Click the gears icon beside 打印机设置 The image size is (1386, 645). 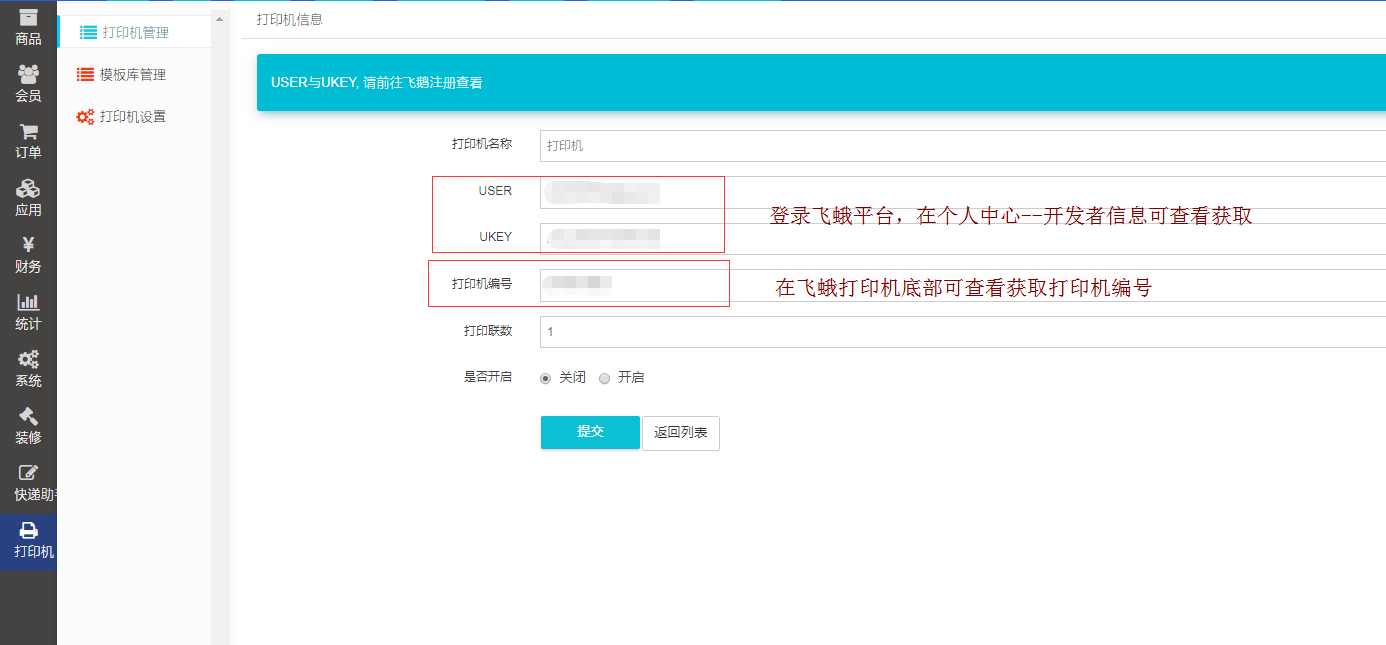pyautogui.click(x=85, y=117)
